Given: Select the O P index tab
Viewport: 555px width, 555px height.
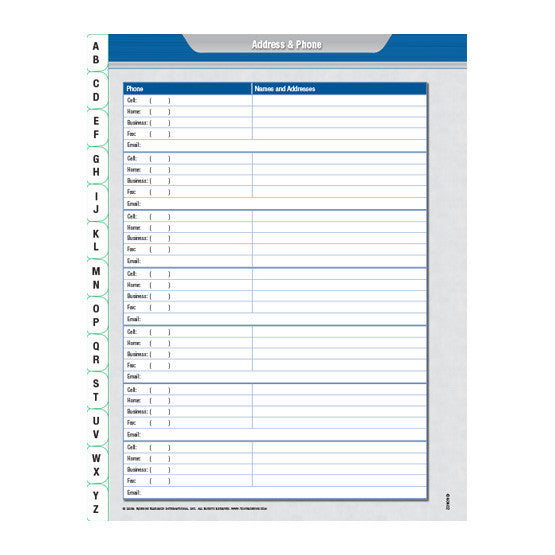Looking at the screenshot, I should pos(97,315).
